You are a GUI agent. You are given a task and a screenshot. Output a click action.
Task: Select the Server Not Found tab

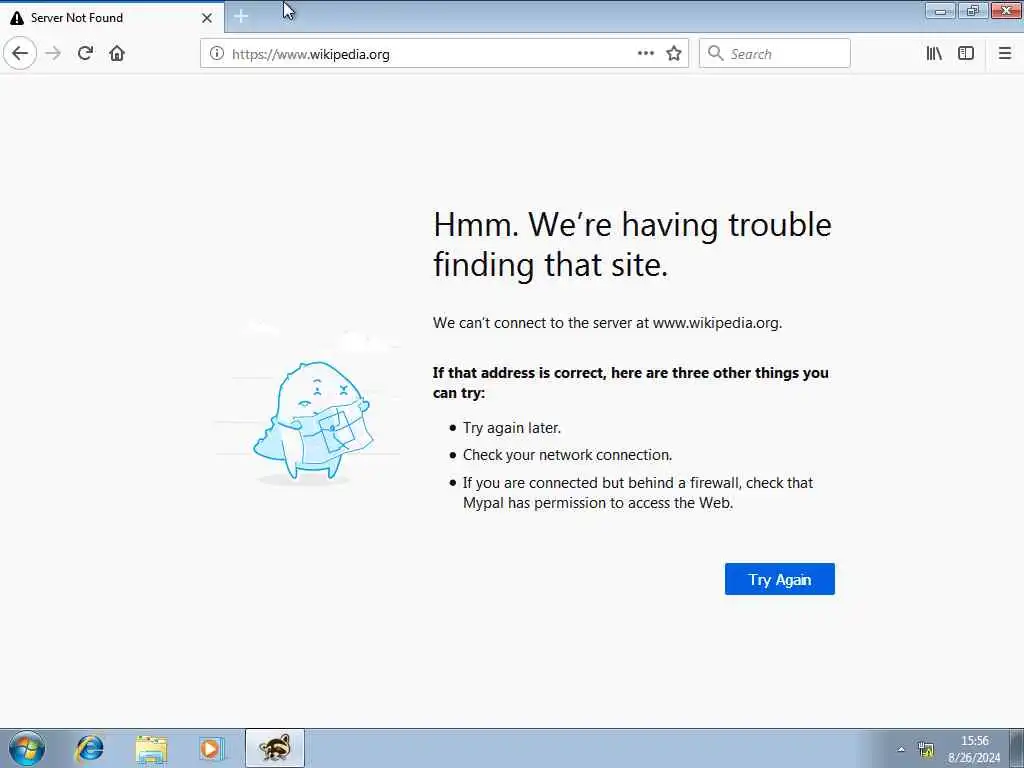[x=112, y=18]
